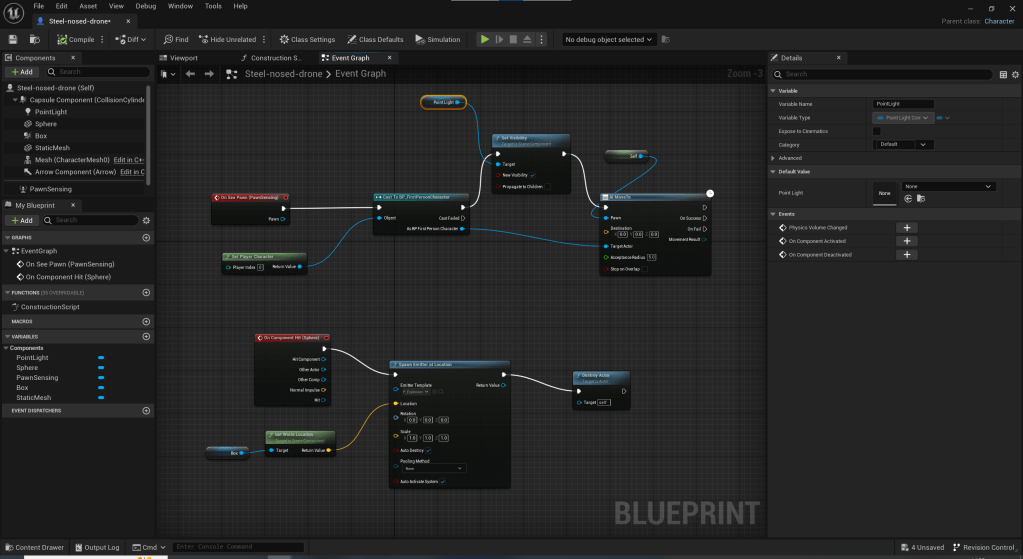Open the debug object selector dropdown
Image resolution: width=1023 pixels, height=559 pixels.
point(609,40)
